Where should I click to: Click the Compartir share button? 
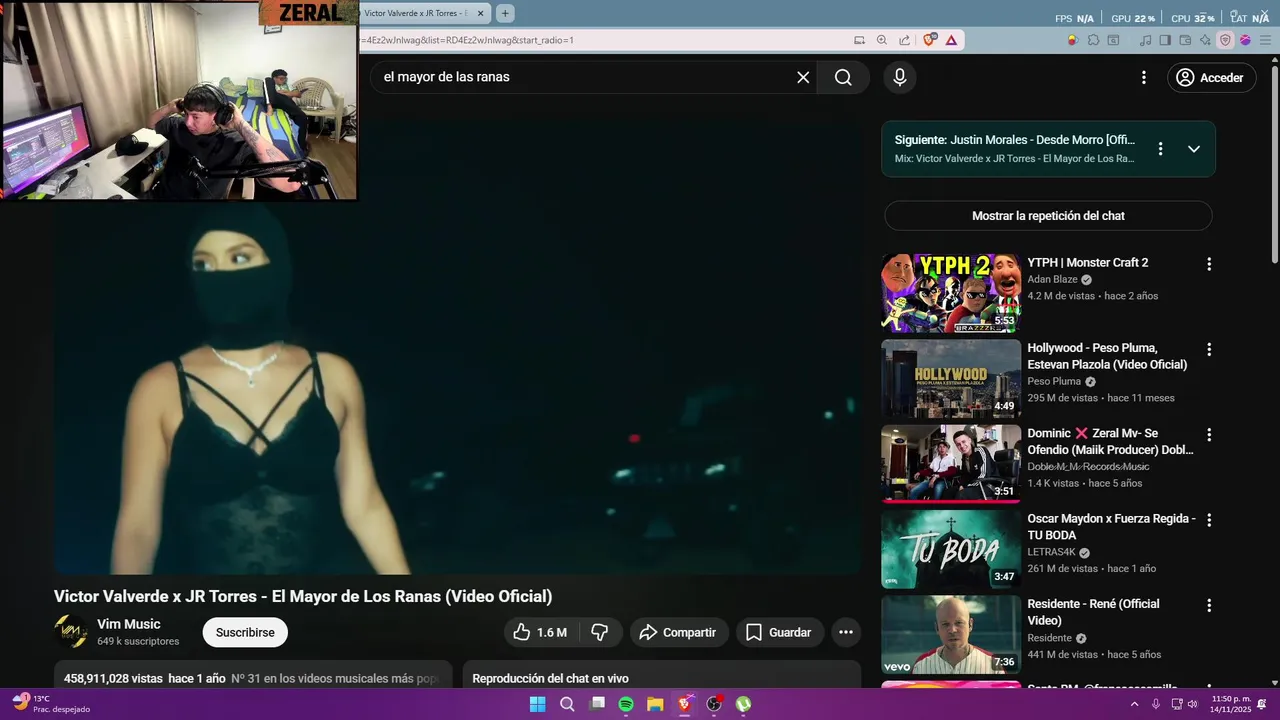[678, 632]
